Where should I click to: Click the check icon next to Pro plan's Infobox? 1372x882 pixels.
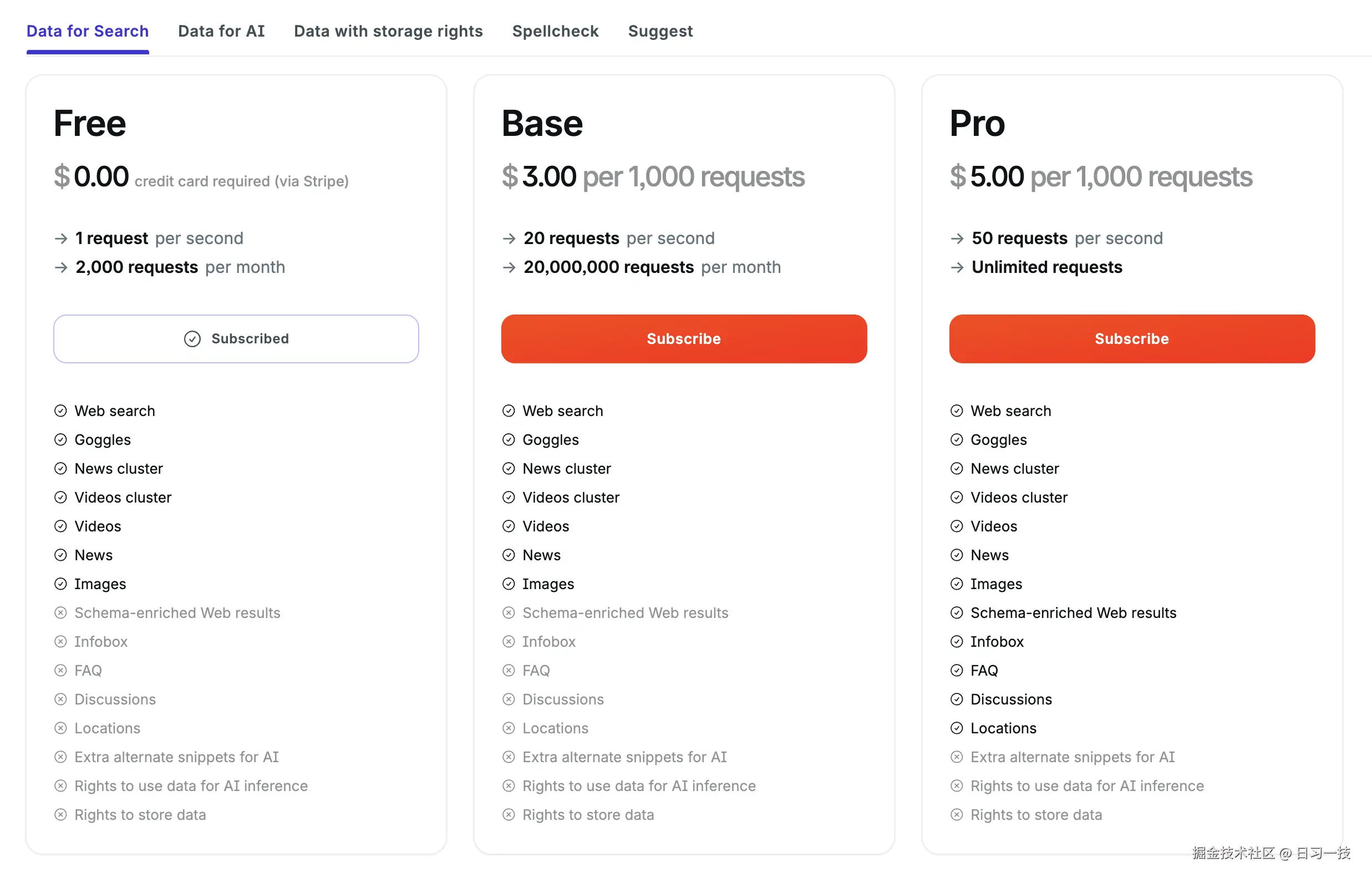click(x=957, y=641)
